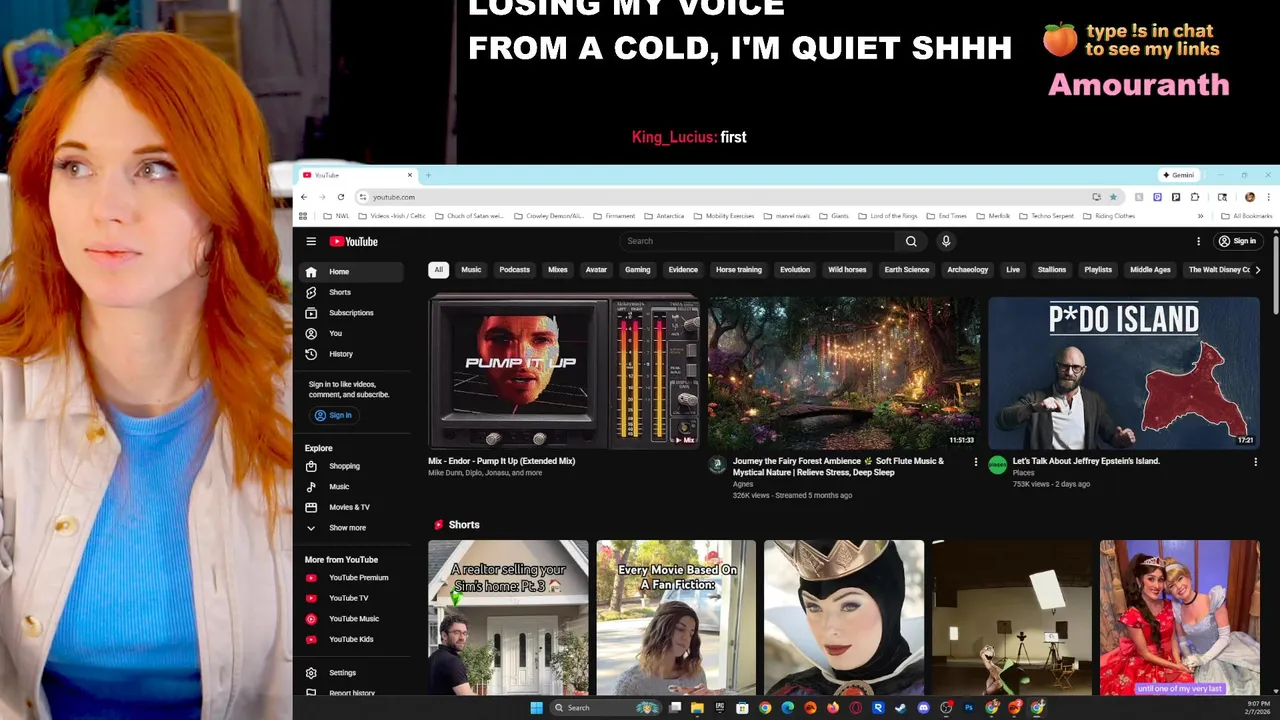Select the All category chip
Screen dimensions: 1280x720
click(438, 270)
